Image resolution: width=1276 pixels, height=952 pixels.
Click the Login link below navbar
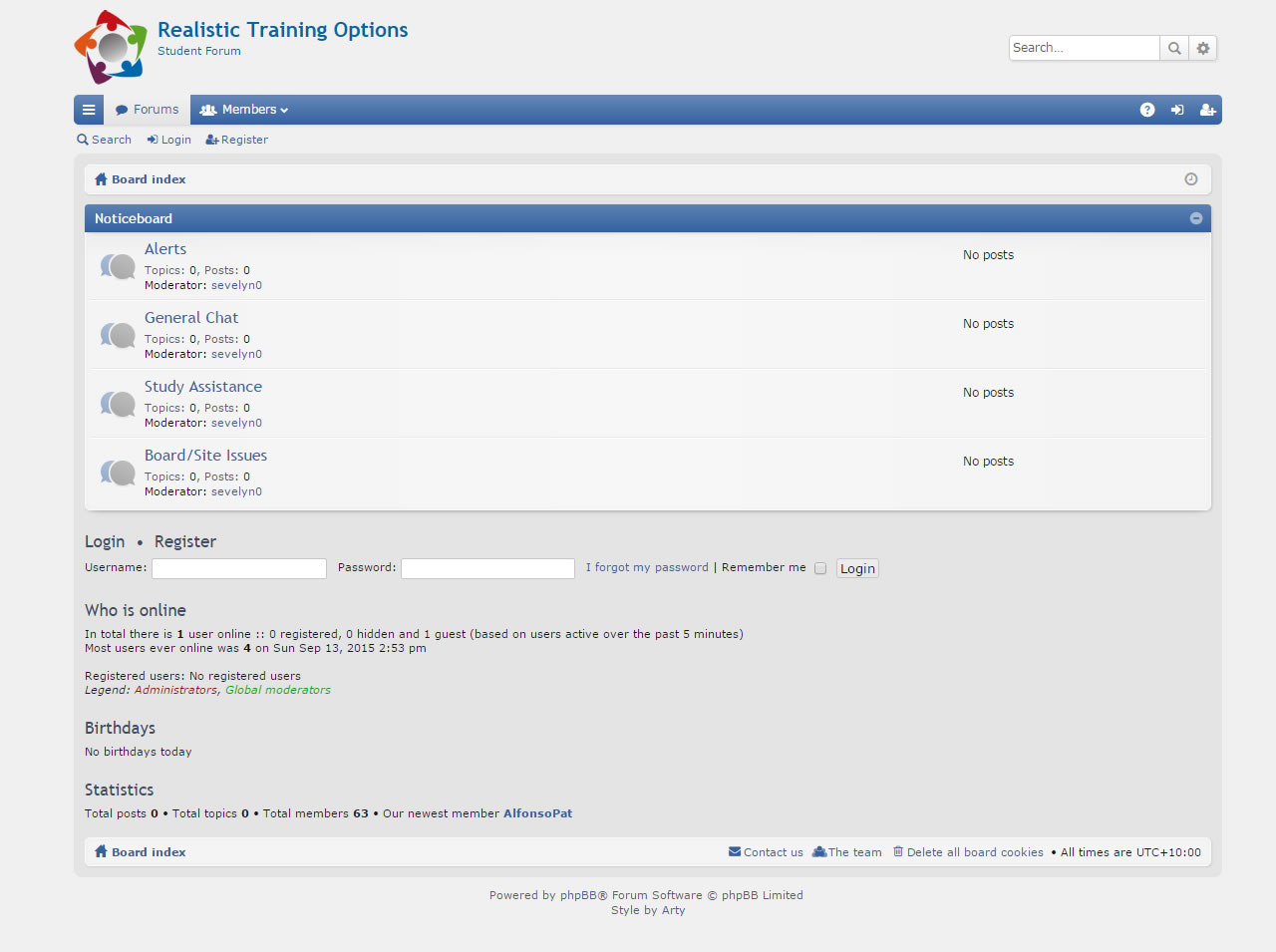169,140
